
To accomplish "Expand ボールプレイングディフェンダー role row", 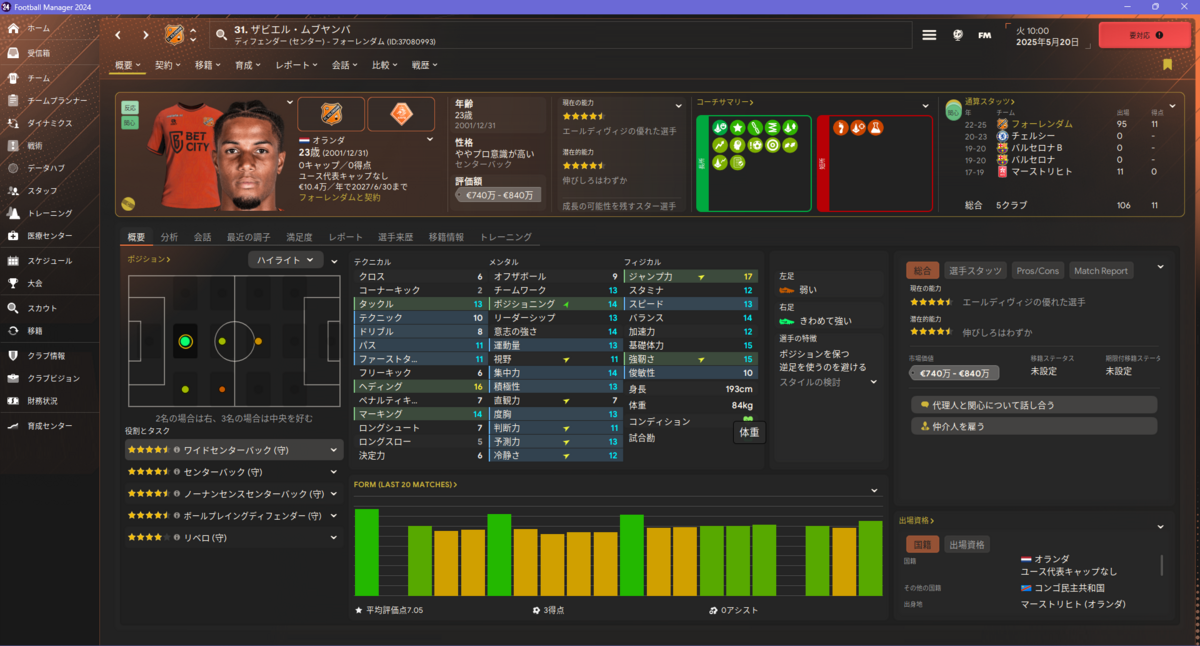I will pos(234,516).
